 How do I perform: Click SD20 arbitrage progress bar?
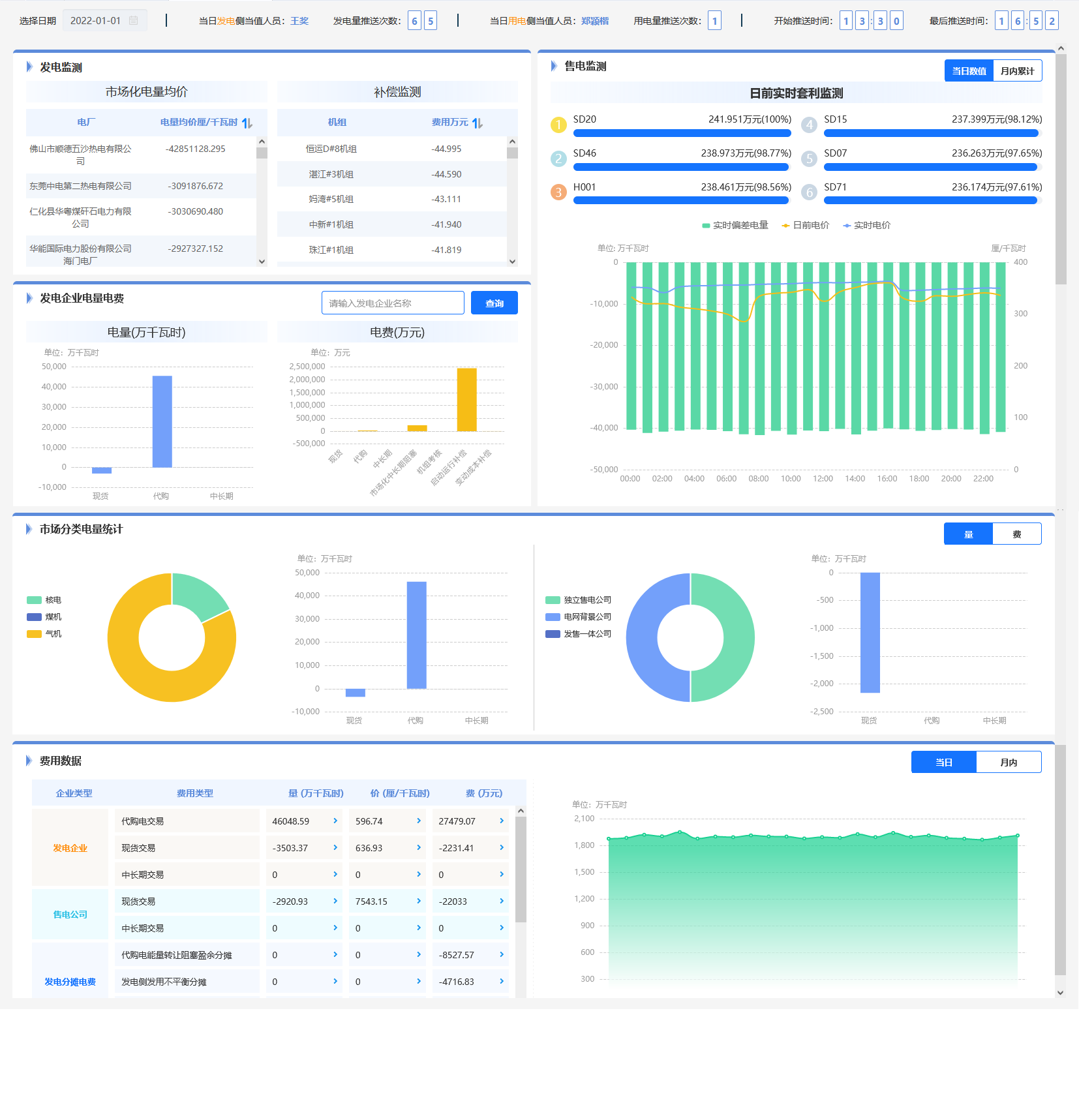click(x=682, y=133)
